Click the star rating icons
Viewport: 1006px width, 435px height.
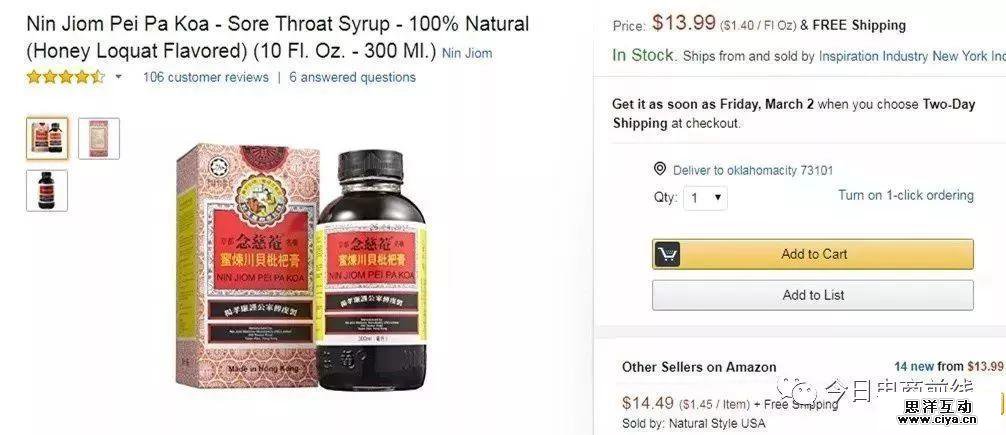point(65,78)
